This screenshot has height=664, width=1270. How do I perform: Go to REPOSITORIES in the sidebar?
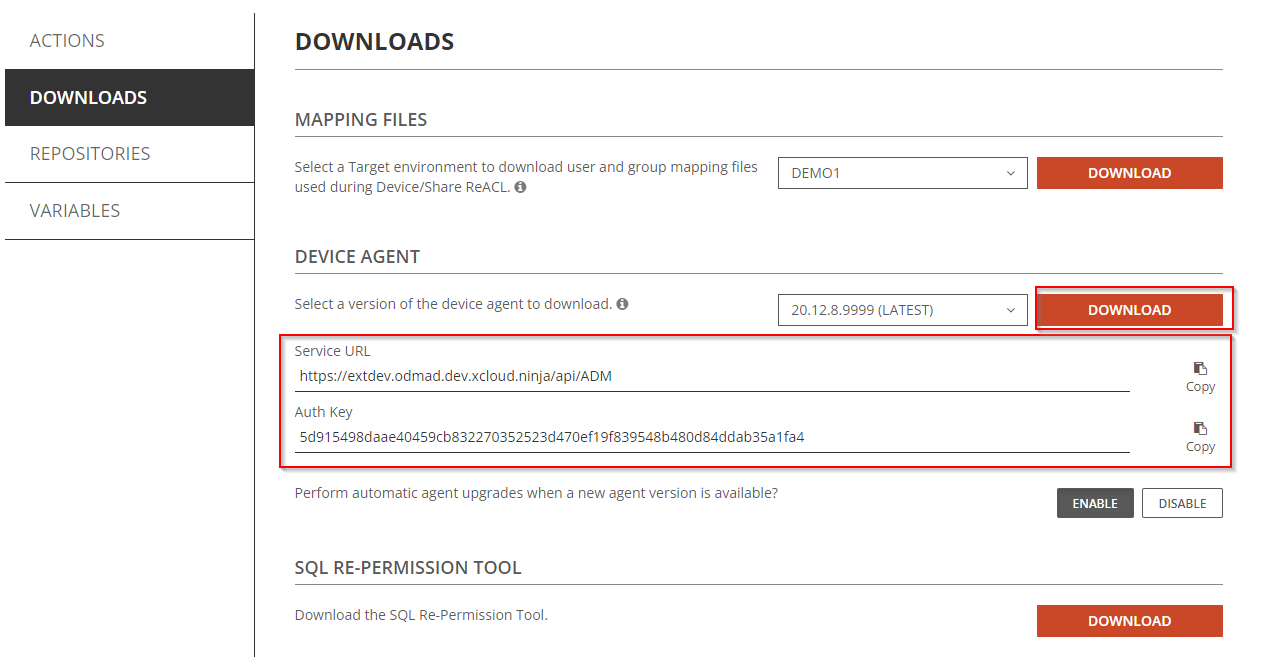tap(90, 154)
